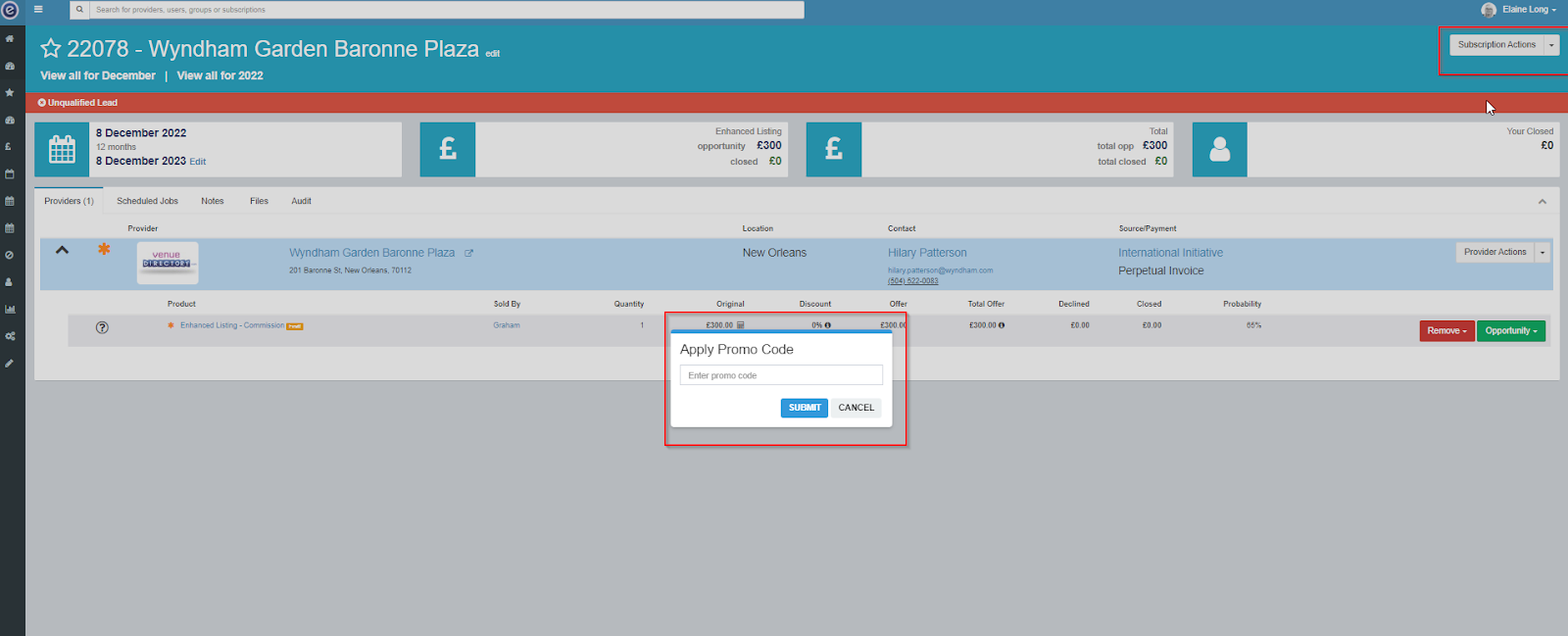Collapse the Wyndham provider row chevron

pos(62,250)
